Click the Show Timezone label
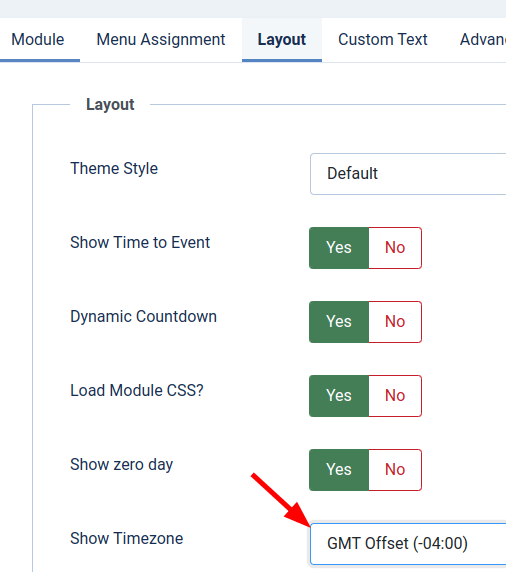This screenshot has height=572, width=506. 127,538
